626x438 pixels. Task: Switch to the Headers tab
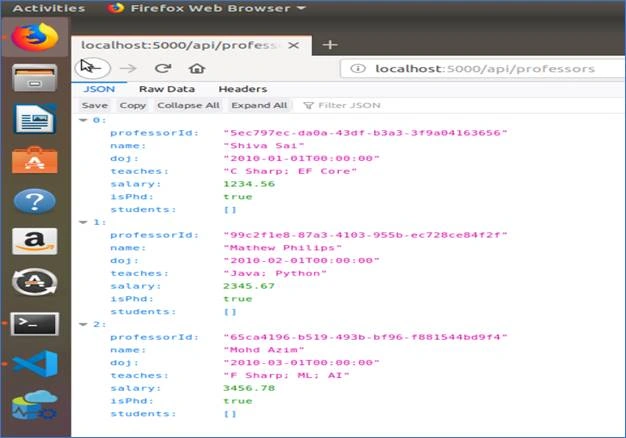click(x=243, y=89)
